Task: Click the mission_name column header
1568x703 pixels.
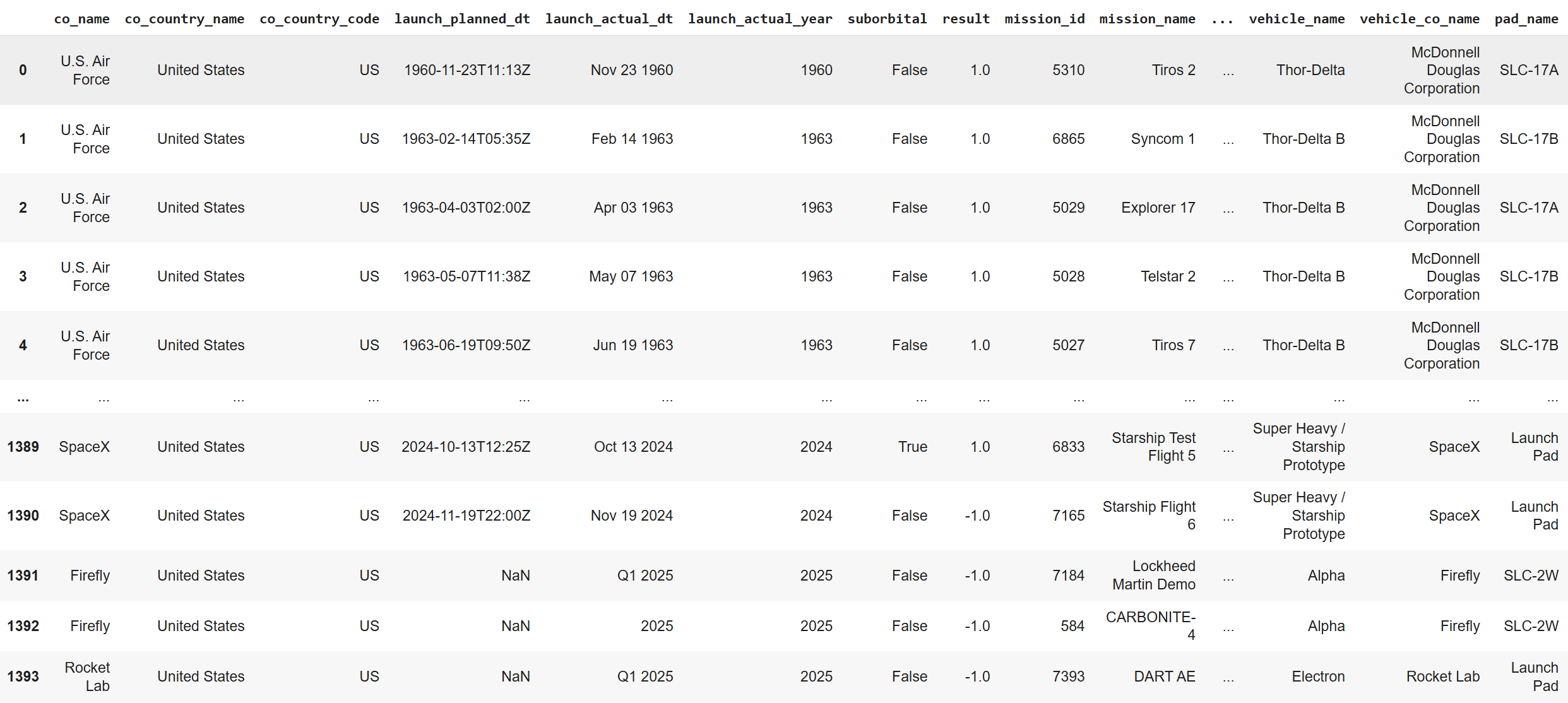Action: (1147, 19)
